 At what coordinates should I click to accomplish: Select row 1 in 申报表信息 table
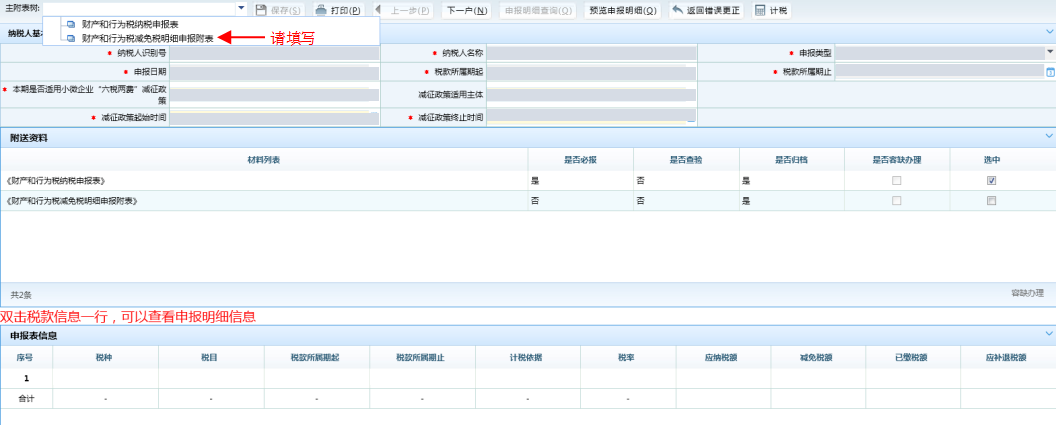528,378
